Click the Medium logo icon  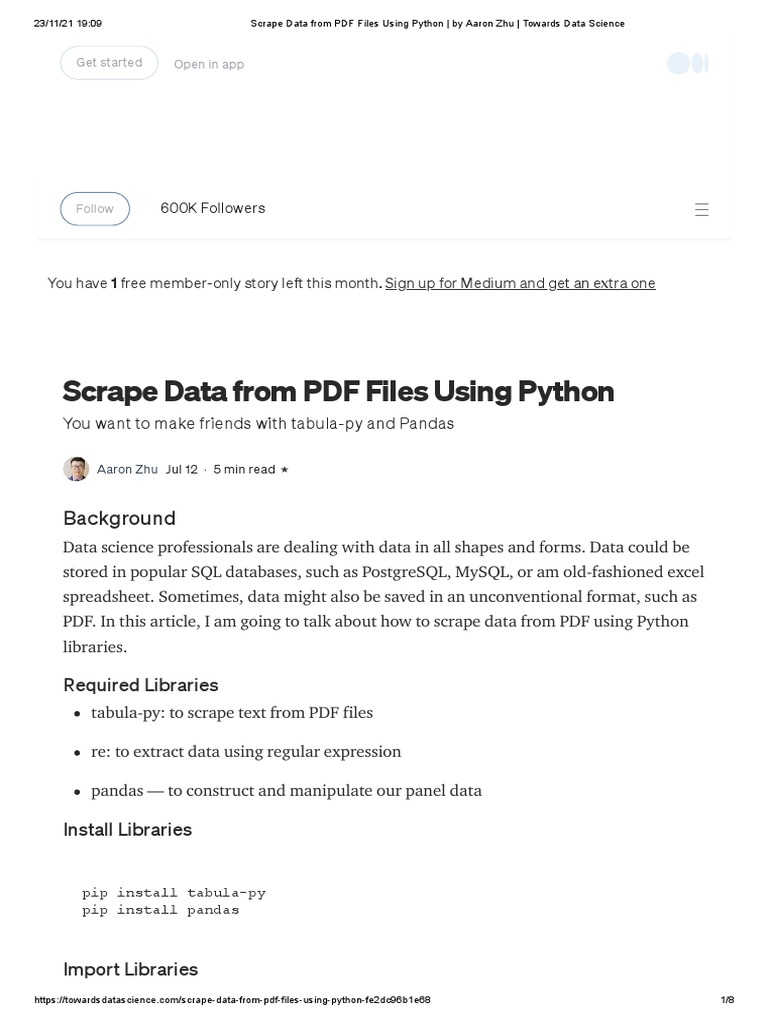tap(688, 64)
